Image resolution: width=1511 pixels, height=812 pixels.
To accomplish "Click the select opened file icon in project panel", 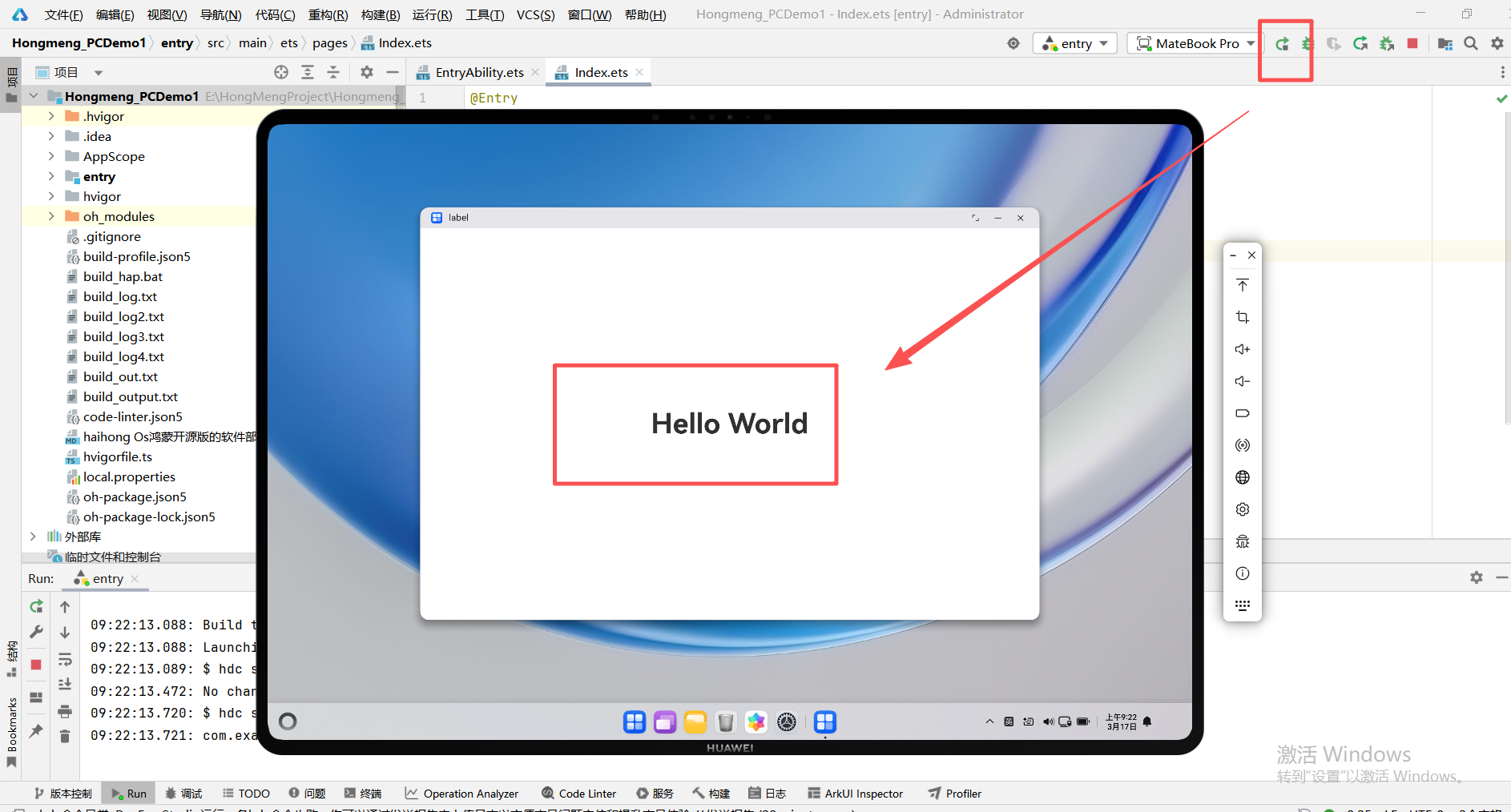I will click(x=281, y=72).
